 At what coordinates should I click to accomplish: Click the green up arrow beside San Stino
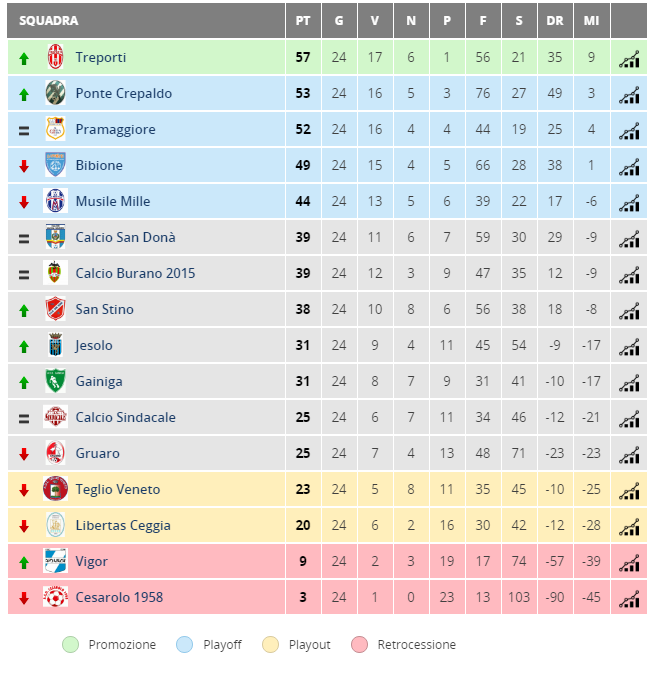[x=24, y=310]
